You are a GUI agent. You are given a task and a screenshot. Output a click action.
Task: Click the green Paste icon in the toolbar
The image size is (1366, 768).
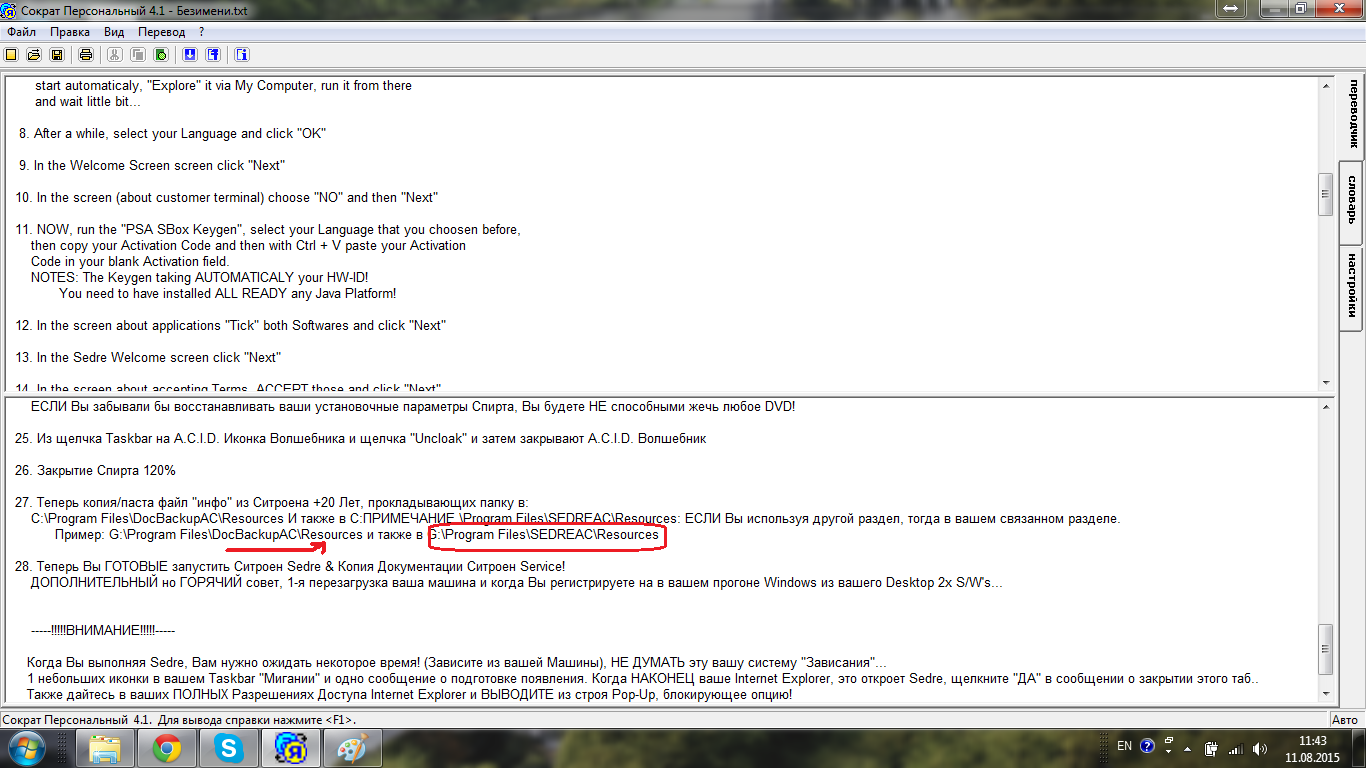pos(161,54)
